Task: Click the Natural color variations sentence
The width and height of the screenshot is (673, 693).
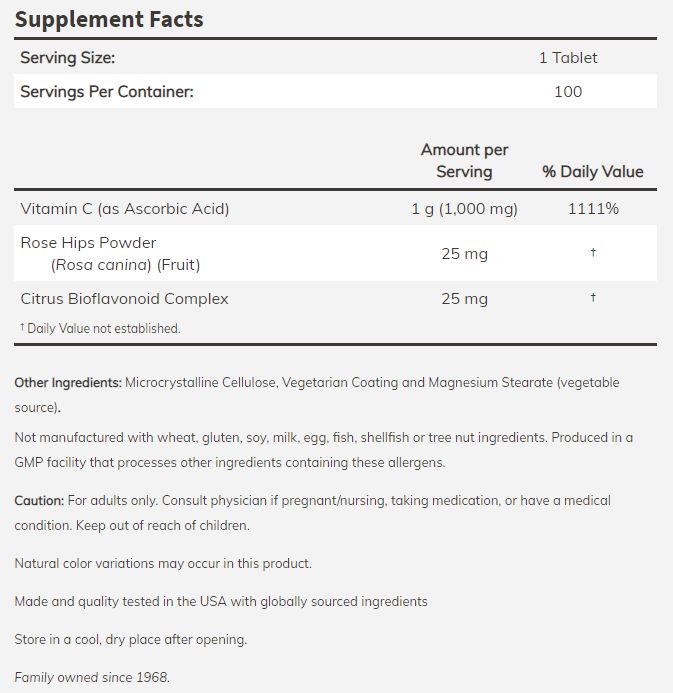Action: pyautogui.click(x=163, y=564)
